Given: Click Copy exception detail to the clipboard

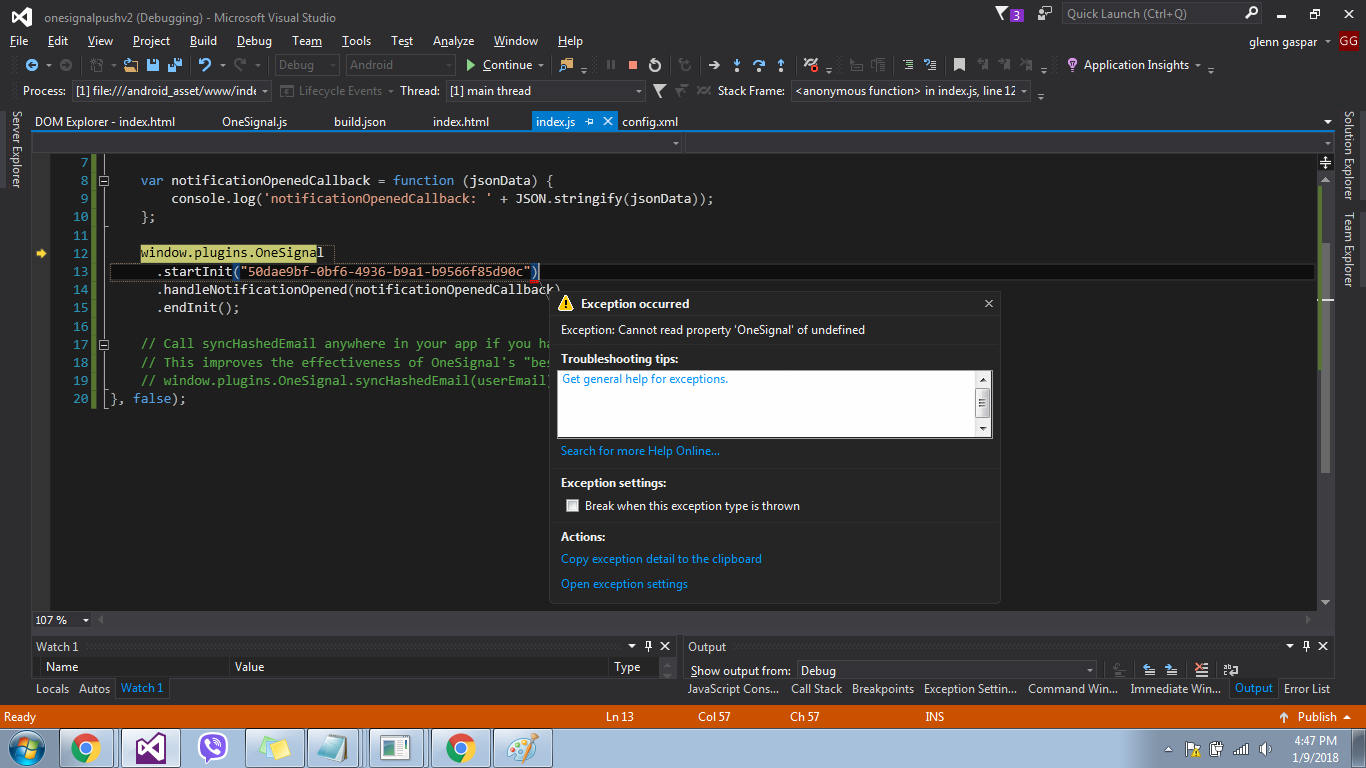Looking at the screenshot, I should pyautogui.click(x=661, y=558).
